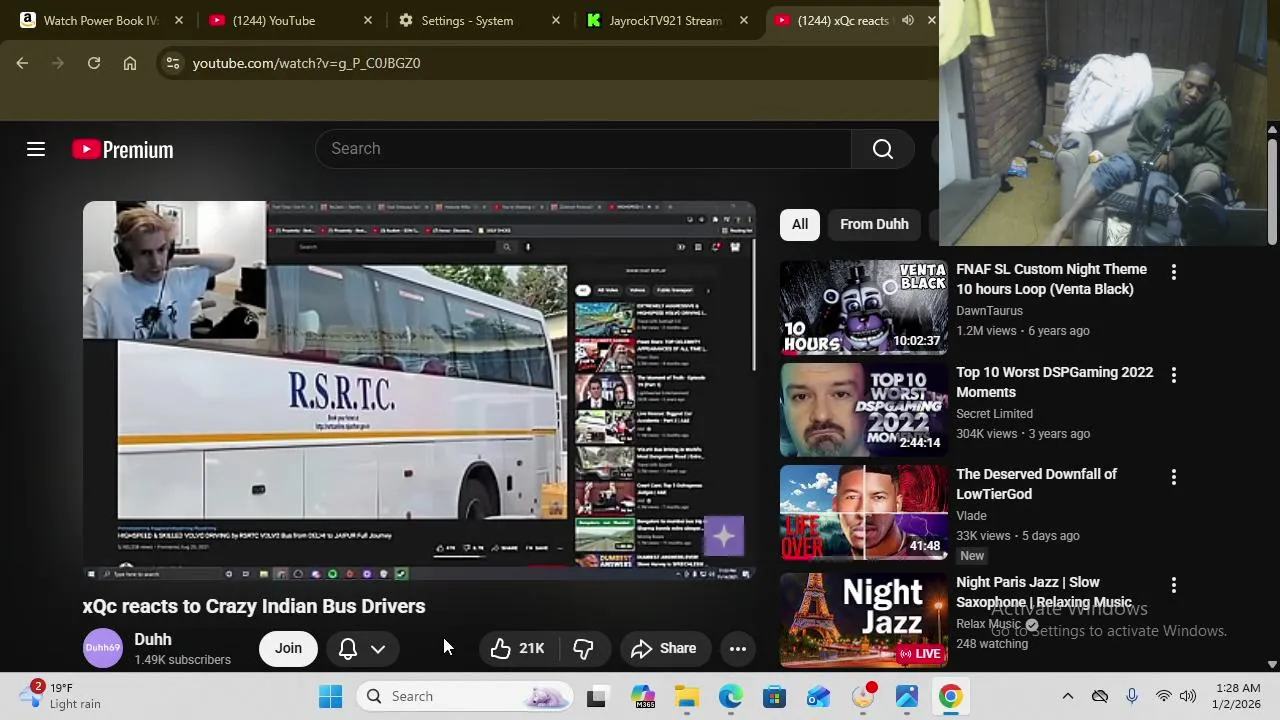This screenshot has width=1280, height=720.
Task: Open Task View on the taskbar
Action: coord(596,696)
